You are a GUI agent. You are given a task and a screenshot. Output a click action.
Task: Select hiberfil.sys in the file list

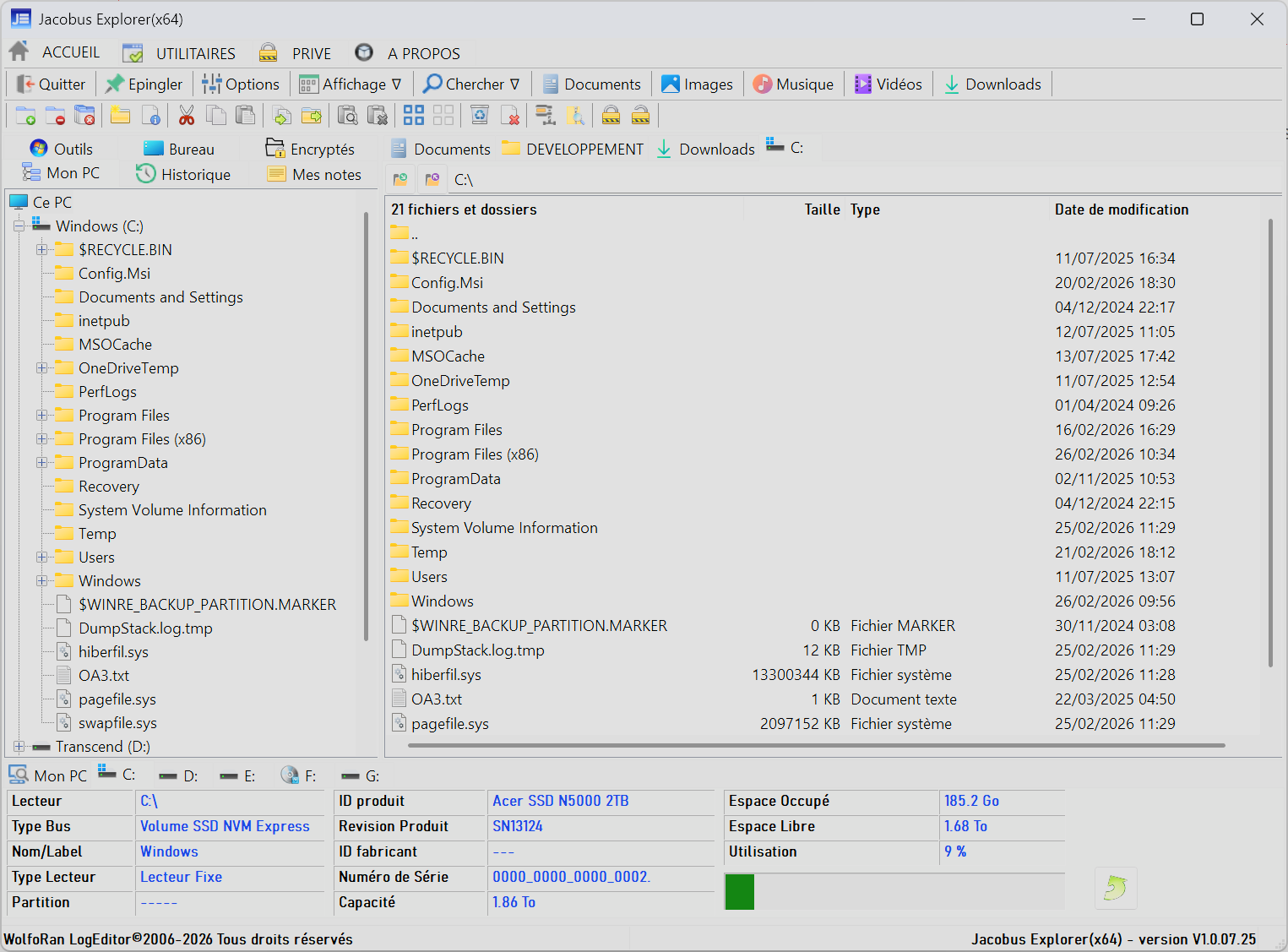(x=446, y=675)
